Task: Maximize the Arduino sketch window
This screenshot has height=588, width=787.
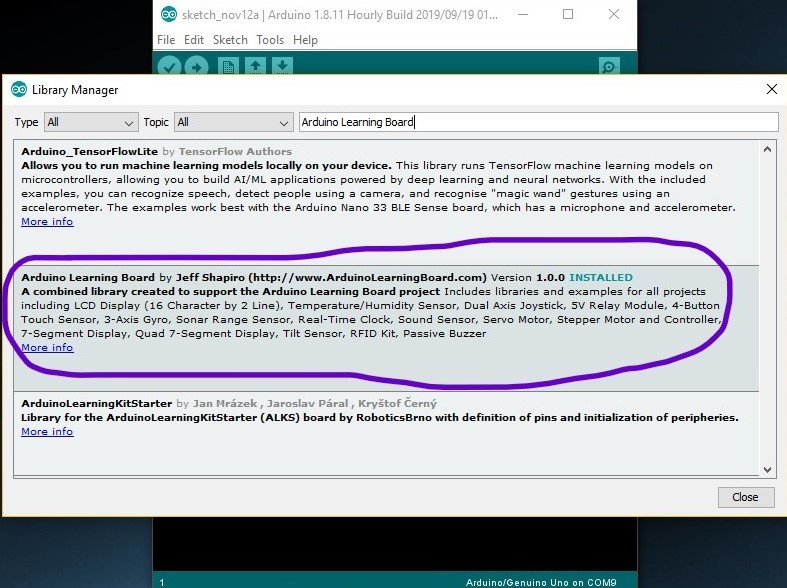Action: 568,15
